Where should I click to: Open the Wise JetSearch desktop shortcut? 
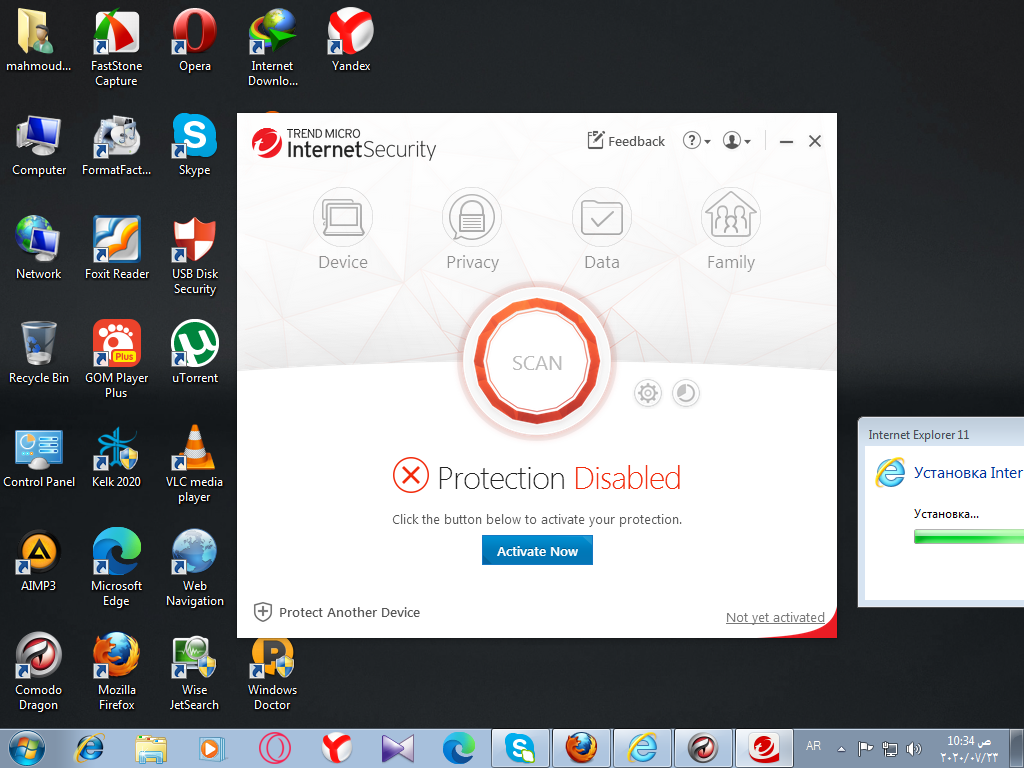click(x=194, y=671)
